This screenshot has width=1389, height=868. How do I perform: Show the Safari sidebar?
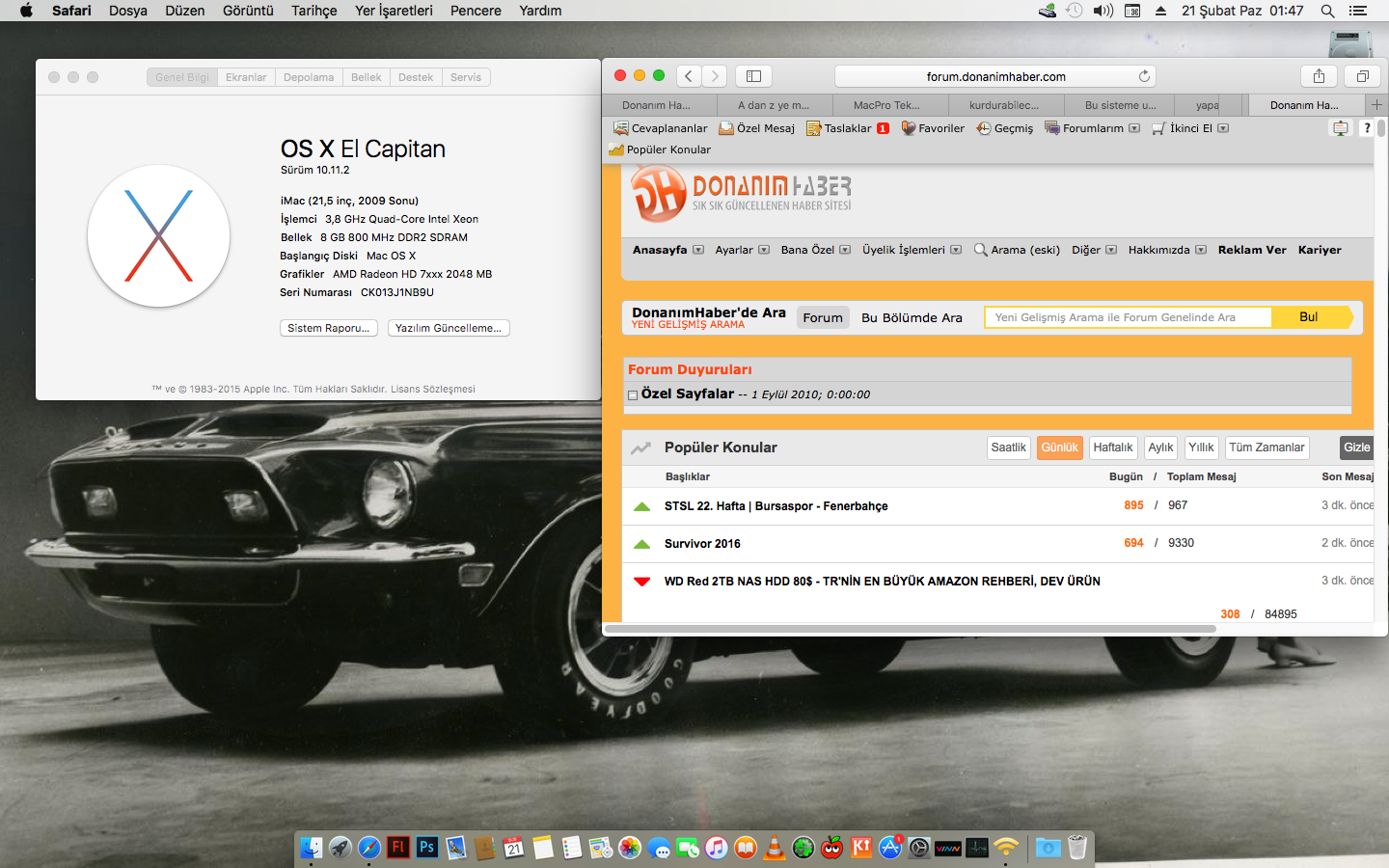click(754, 76)
